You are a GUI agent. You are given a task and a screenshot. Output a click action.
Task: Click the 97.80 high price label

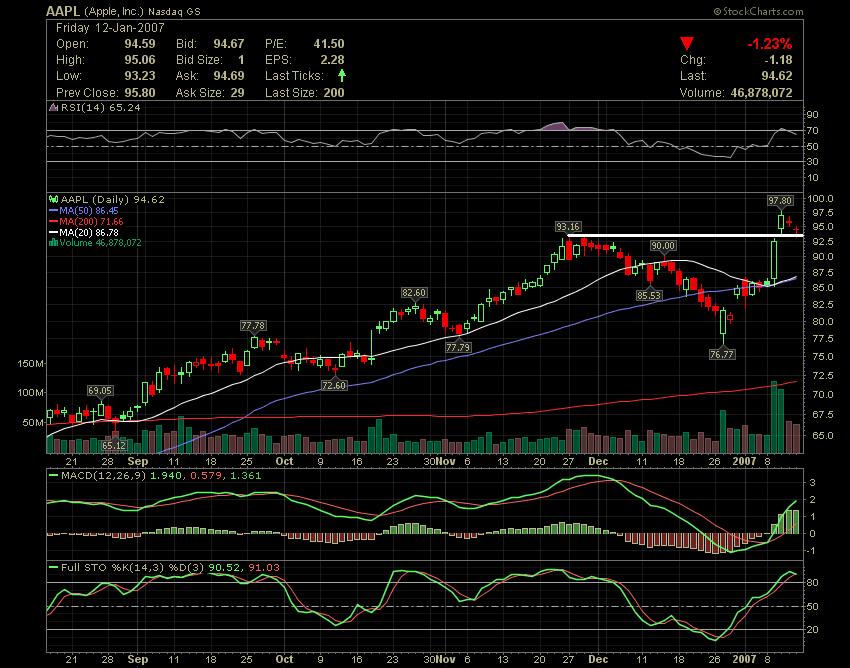tap(780, 201)
